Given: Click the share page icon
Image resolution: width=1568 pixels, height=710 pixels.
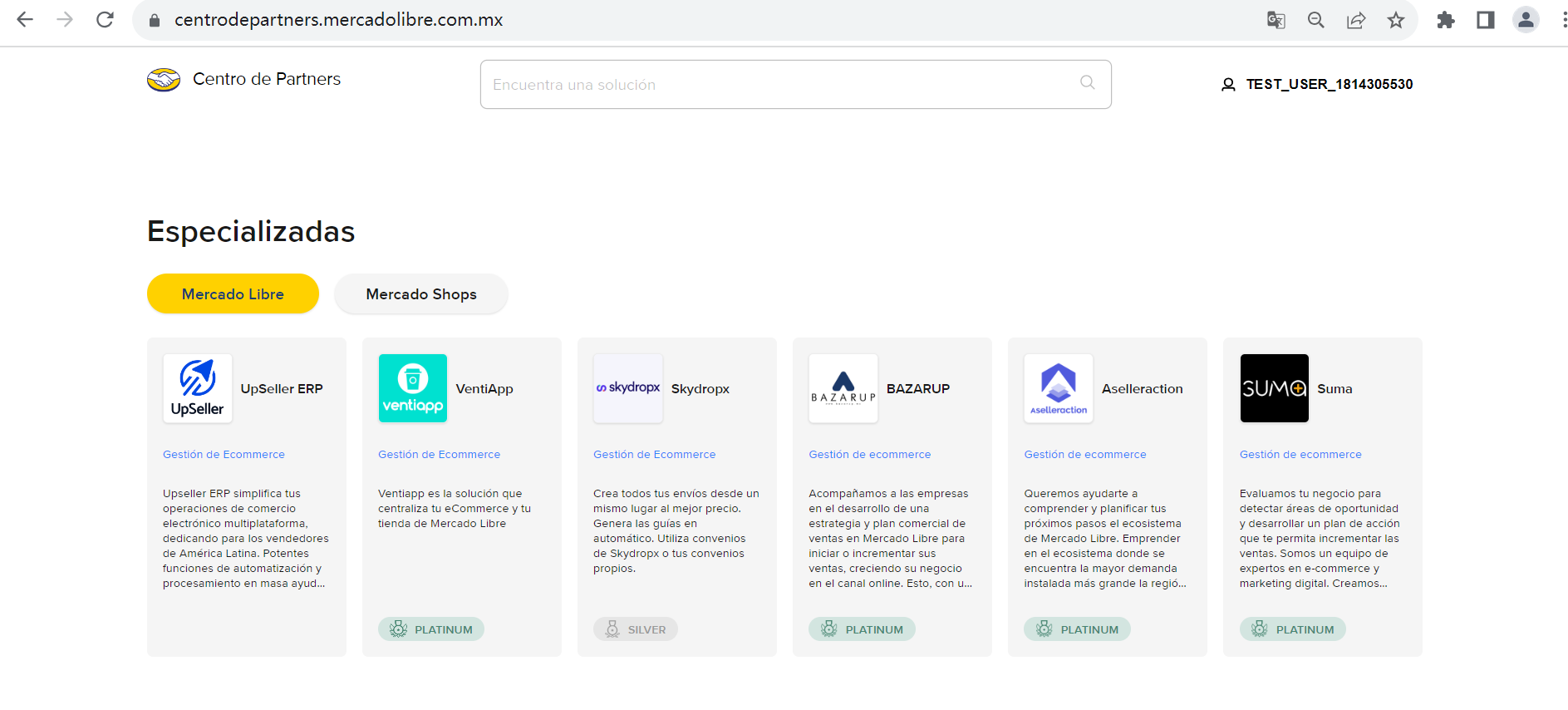Looking at the screenshot, I should click(x=1356, y=20).
